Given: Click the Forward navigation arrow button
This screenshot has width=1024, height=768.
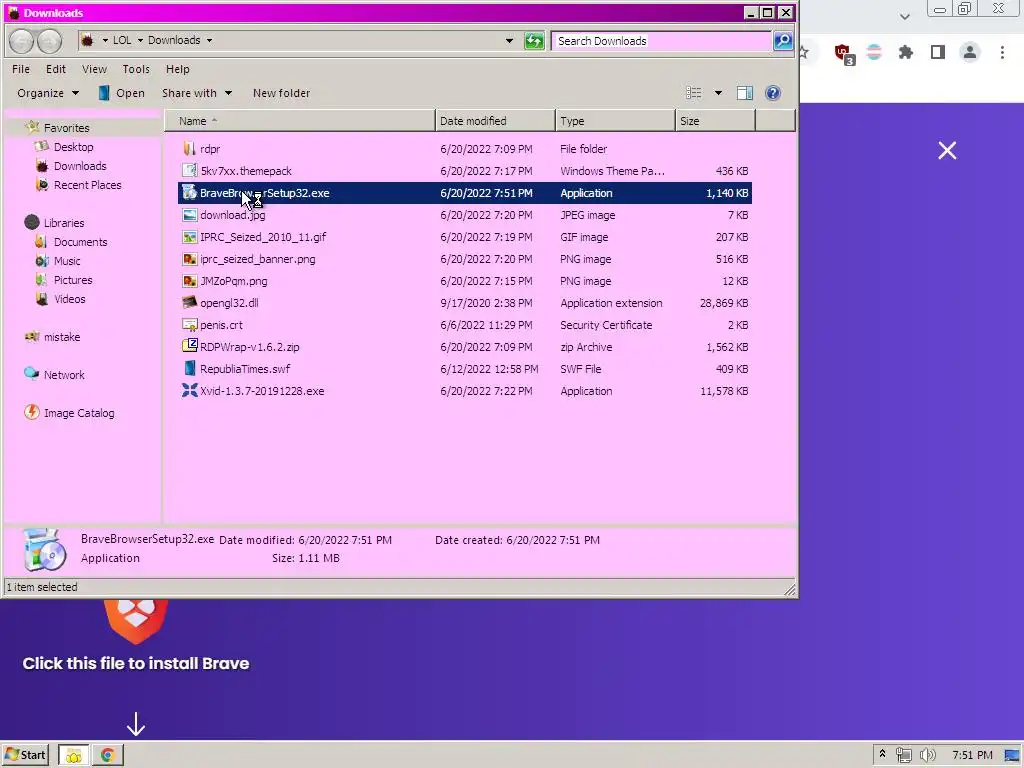Looking at the screenshot, I should click(49, 41).
